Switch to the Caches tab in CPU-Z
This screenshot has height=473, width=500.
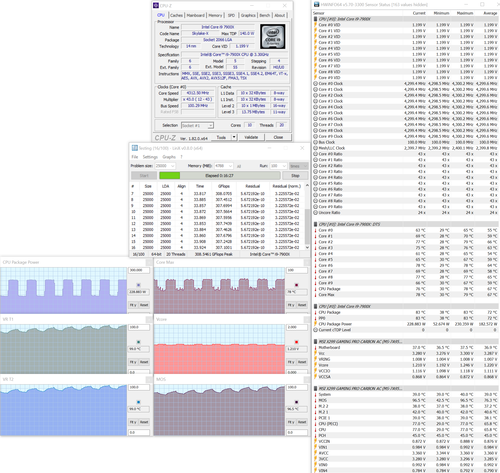pos(176,15)
